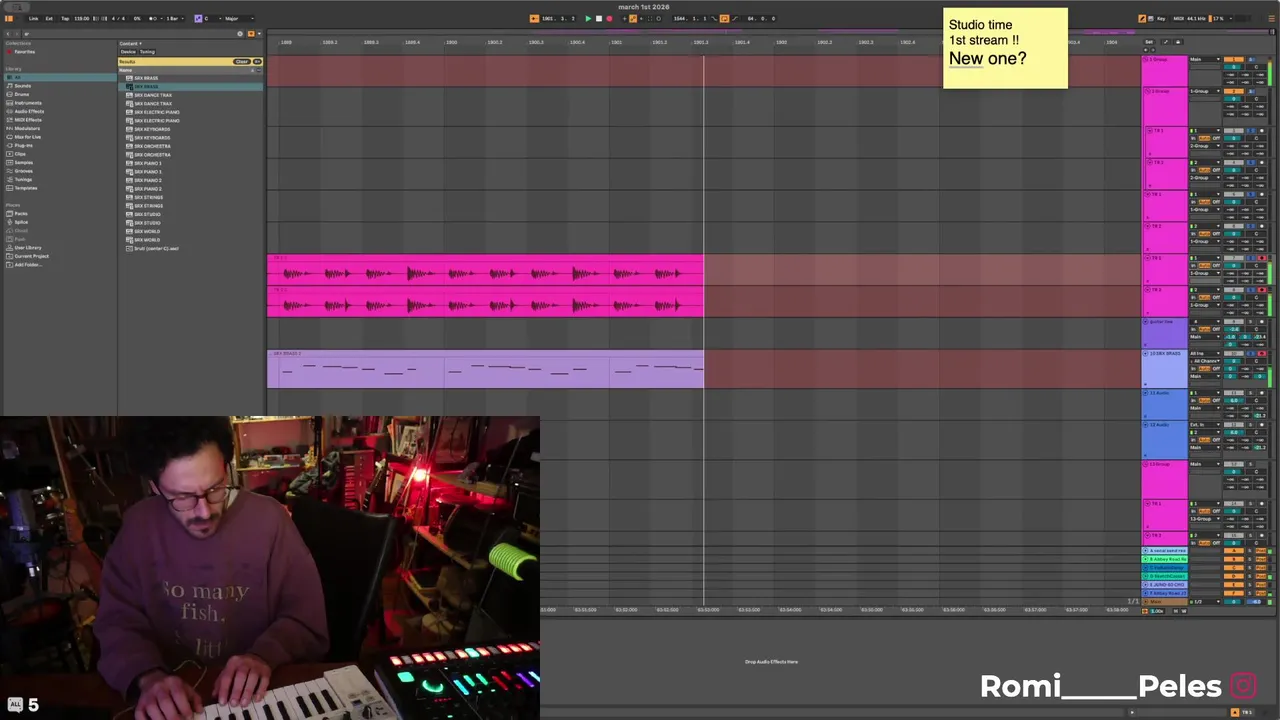Toggle the Link sync button
The image size is (1280, 720).
coord(33,18)
